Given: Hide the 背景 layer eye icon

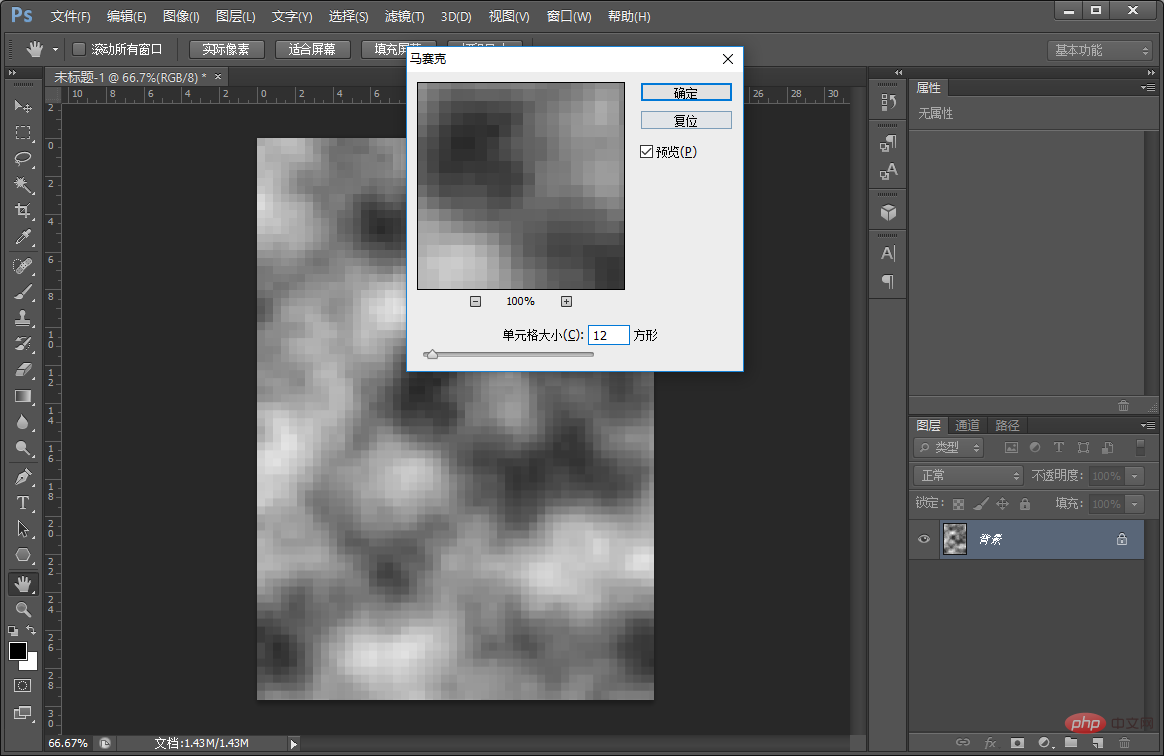Looking at the screenshot, I should [x=923, y=539].
